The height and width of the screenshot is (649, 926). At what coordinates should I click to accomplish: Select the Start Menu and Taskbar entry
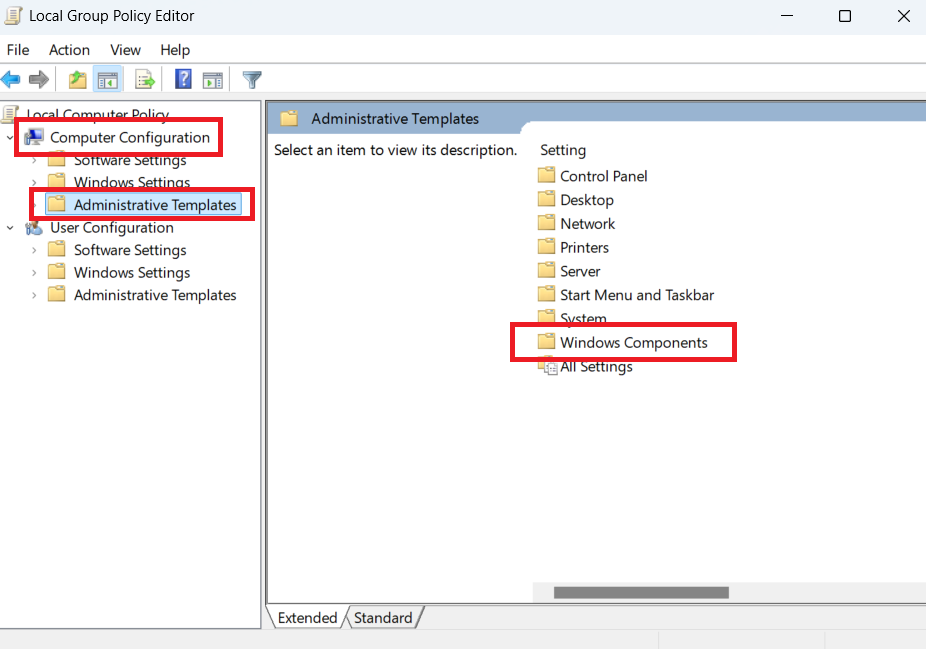[637, 295]
